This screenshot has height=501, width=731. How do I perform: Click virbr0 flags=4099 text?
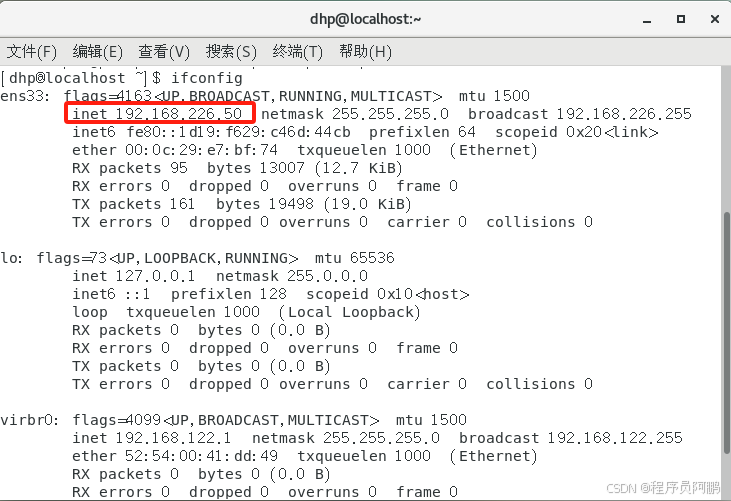pyautogui.click(x=117, y=420)
